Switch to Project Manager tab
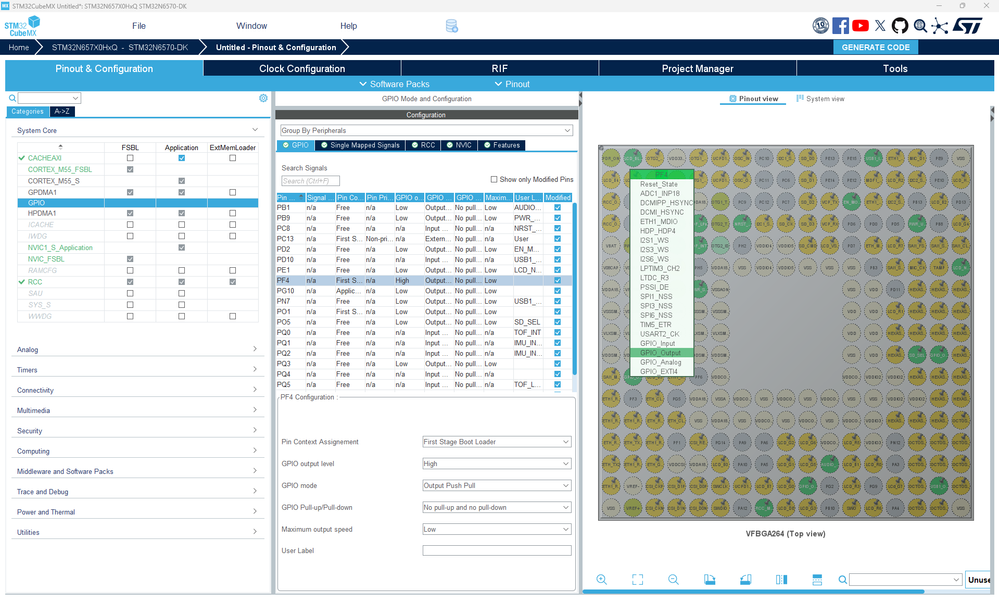This screenshot has width=999, height=598. pyautogui.click(x=698, y=69)
